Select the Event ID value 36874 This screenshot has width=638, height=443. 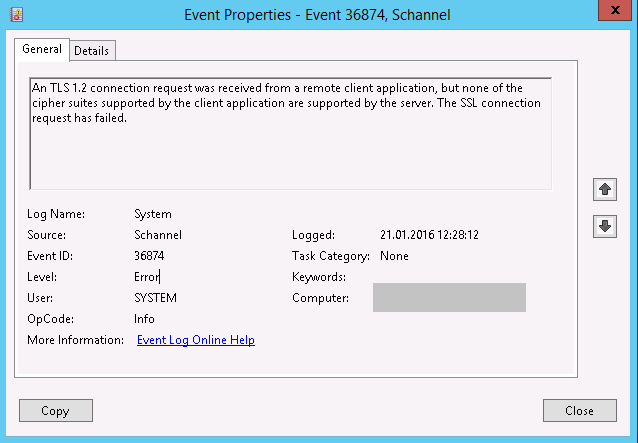pos(151,256)
